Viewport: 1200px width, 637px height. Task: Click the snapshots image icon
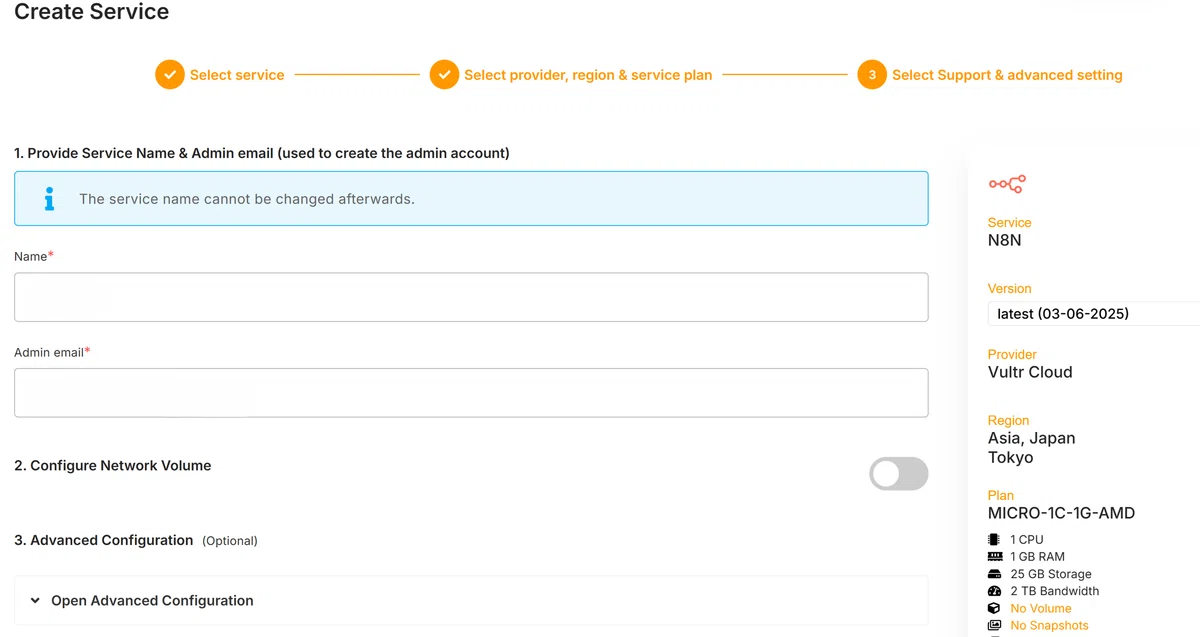click(x=994, y=625)
